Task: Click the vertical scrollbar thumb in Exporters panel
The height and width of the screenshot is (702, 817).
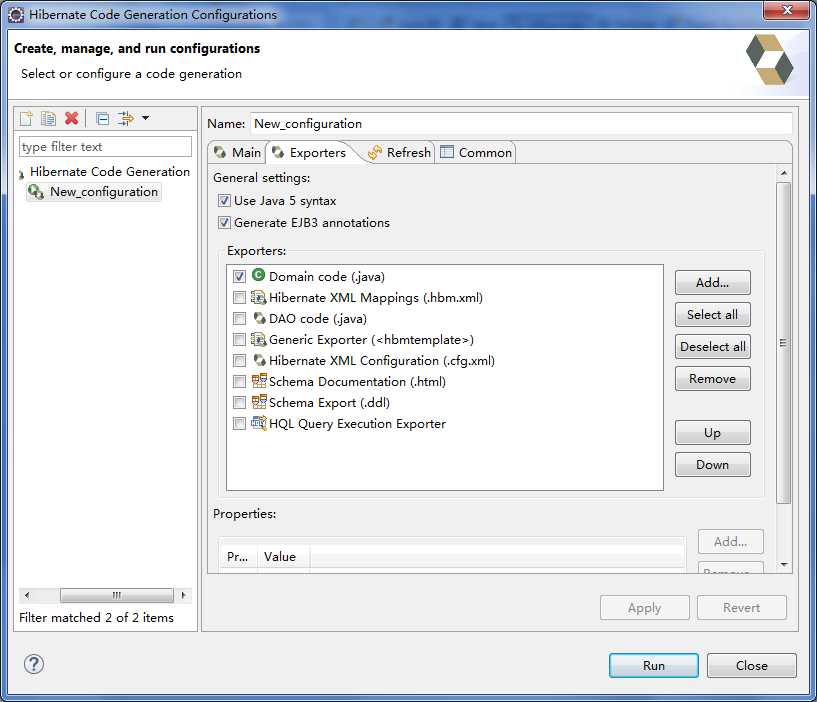Action: (783, 343)
